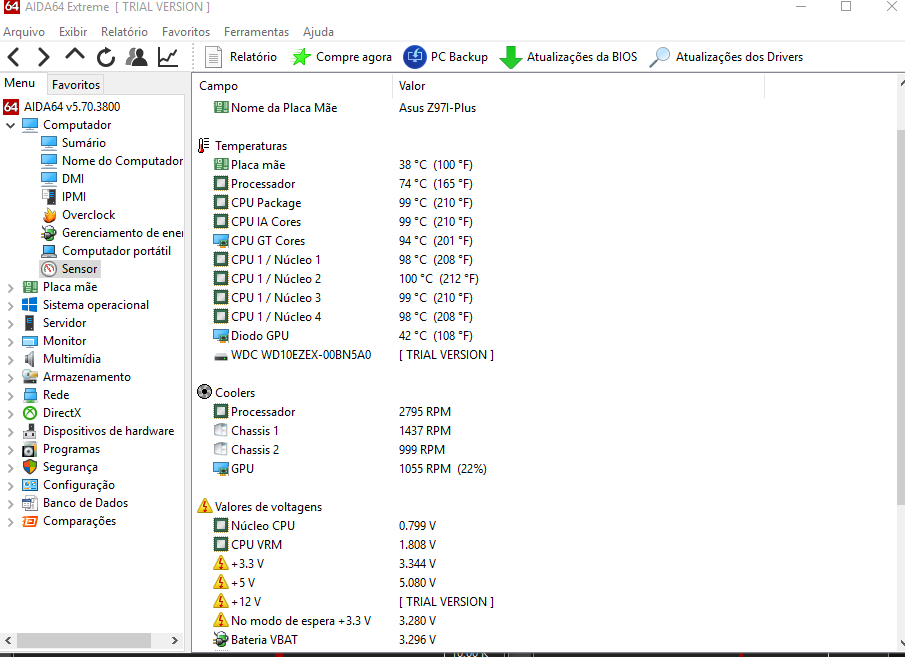The width and height of the screenshot is (905, 657).
Task: Expand the DirectX tree node
Action: [10, 413]
